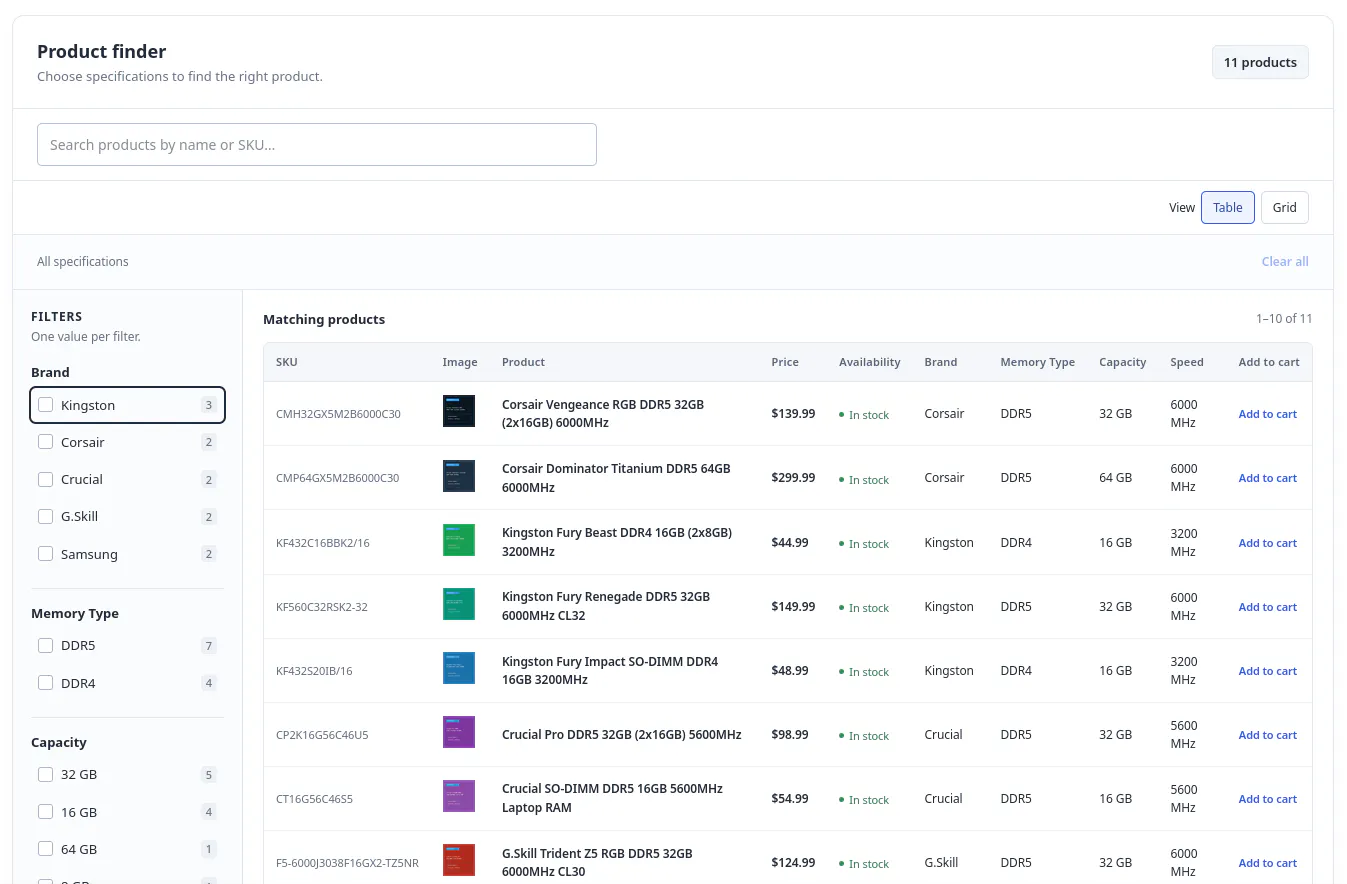Toggle the DDR4 filter checkbox
Viewport: 1347px width, 884px height.
tap(45, 683)
